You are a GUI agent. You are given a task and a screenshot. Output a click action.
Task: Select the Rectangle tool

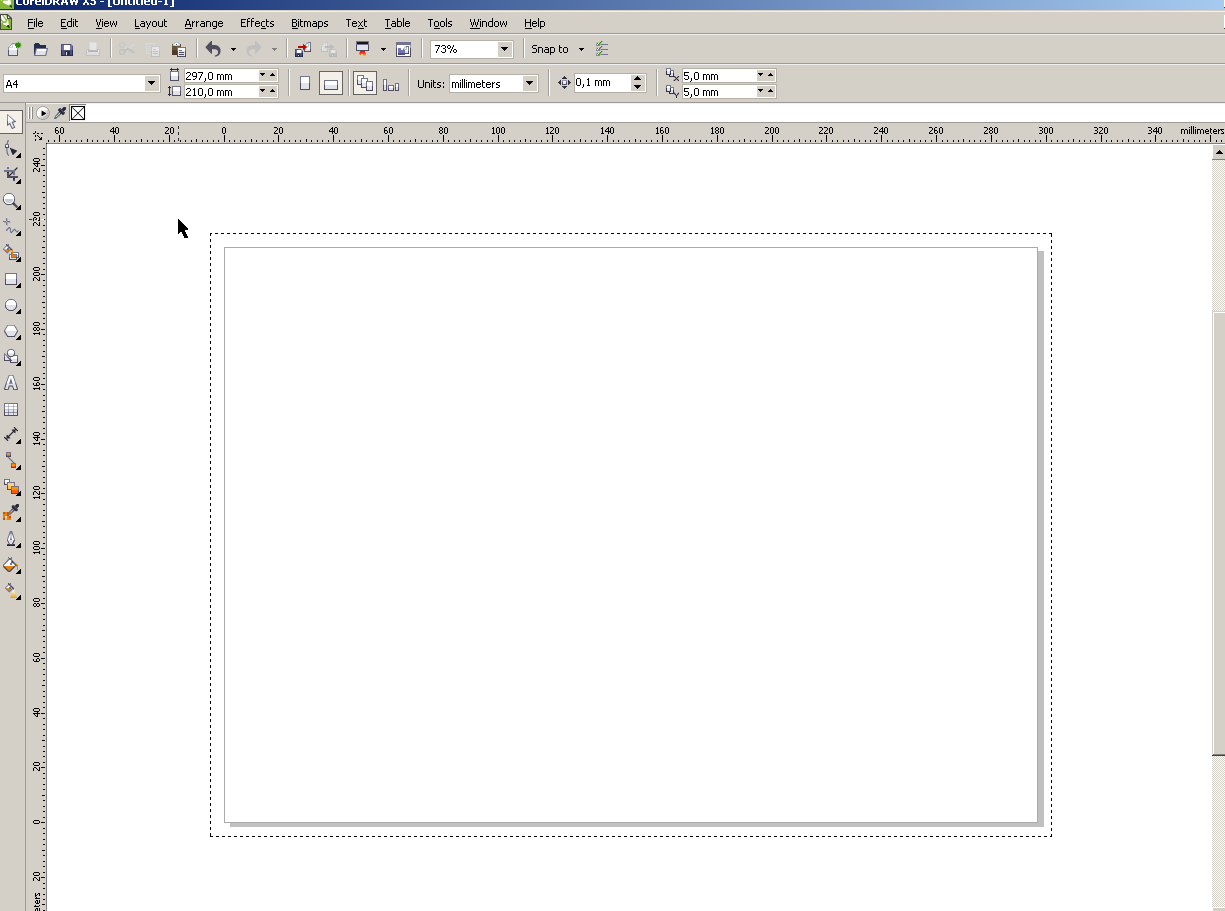click(12, 279)
